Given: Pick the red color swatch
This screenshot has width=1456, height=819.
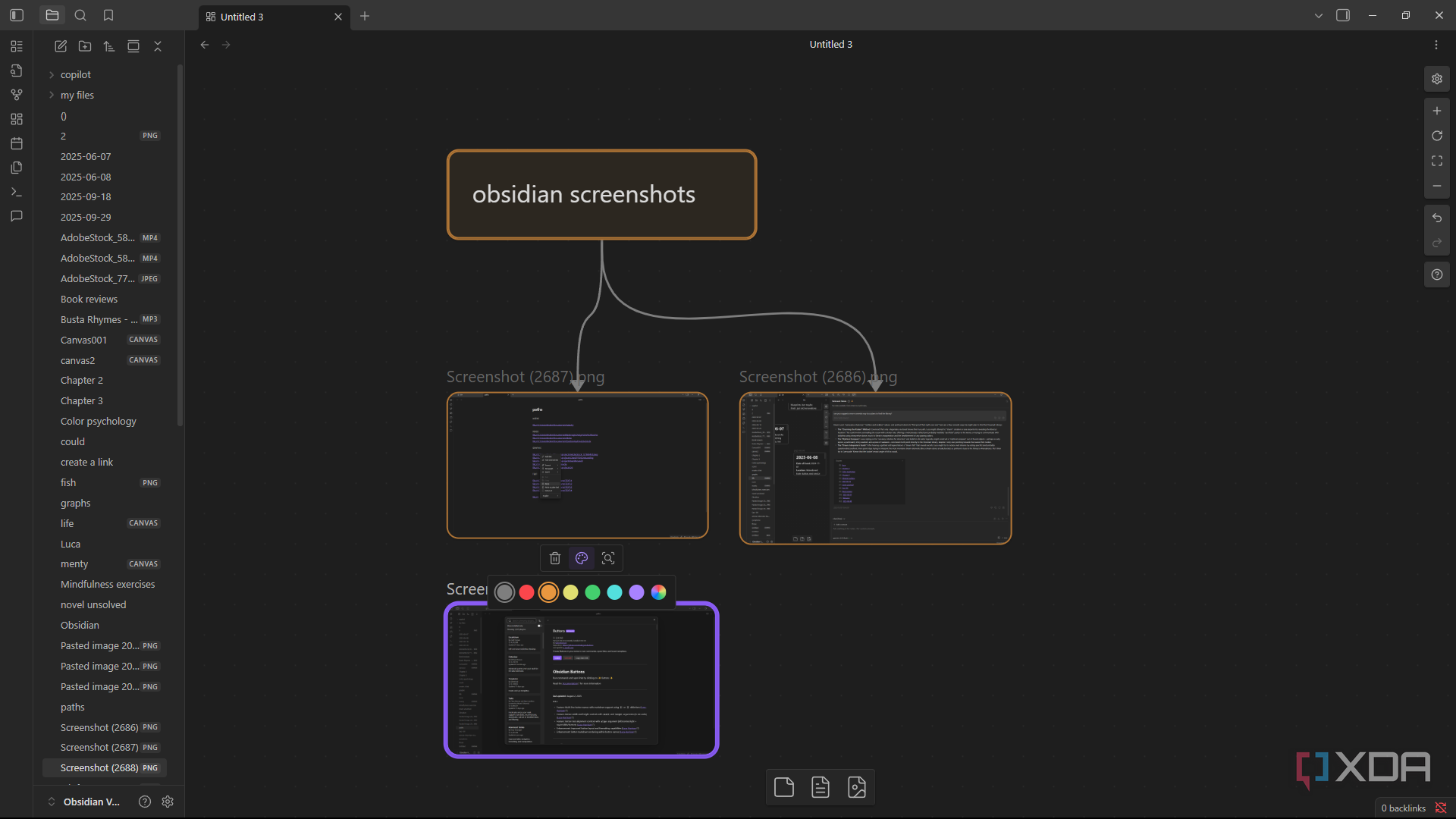Looking at the screenshot, I should pos(526,592).
